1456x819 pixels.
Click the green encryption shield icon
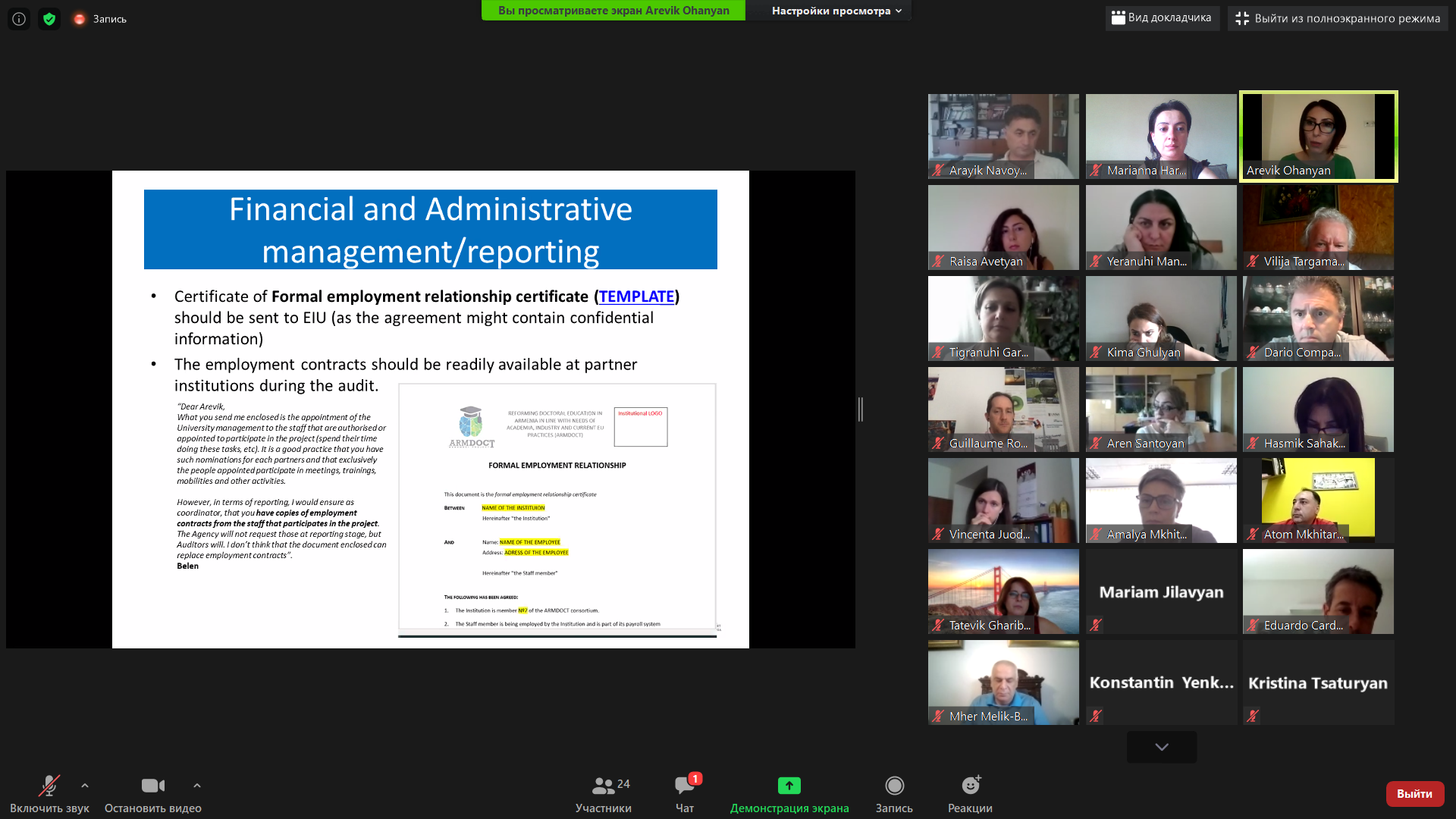(49, 19)
